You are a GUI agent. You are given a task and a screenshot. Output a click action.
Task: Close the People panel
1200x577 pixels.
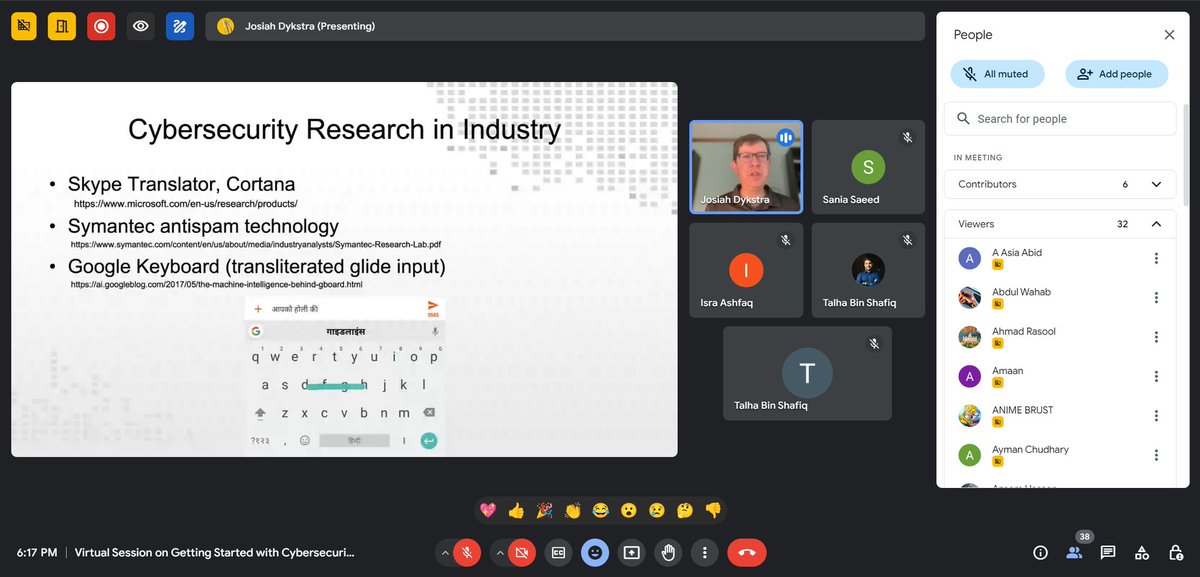1169,34
